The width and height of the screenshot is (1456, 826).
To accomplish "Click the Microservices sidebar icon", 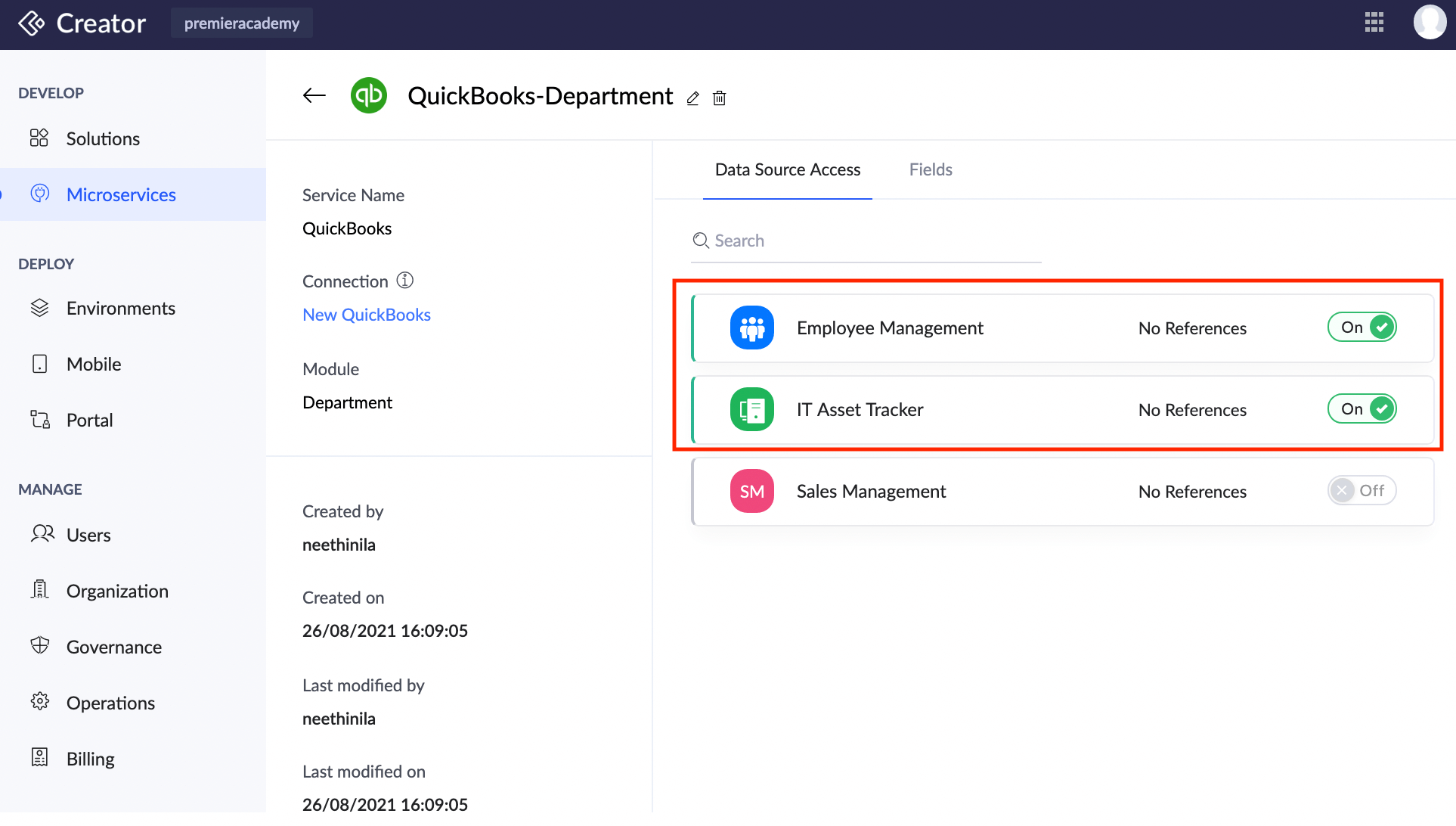I will 40,194.
